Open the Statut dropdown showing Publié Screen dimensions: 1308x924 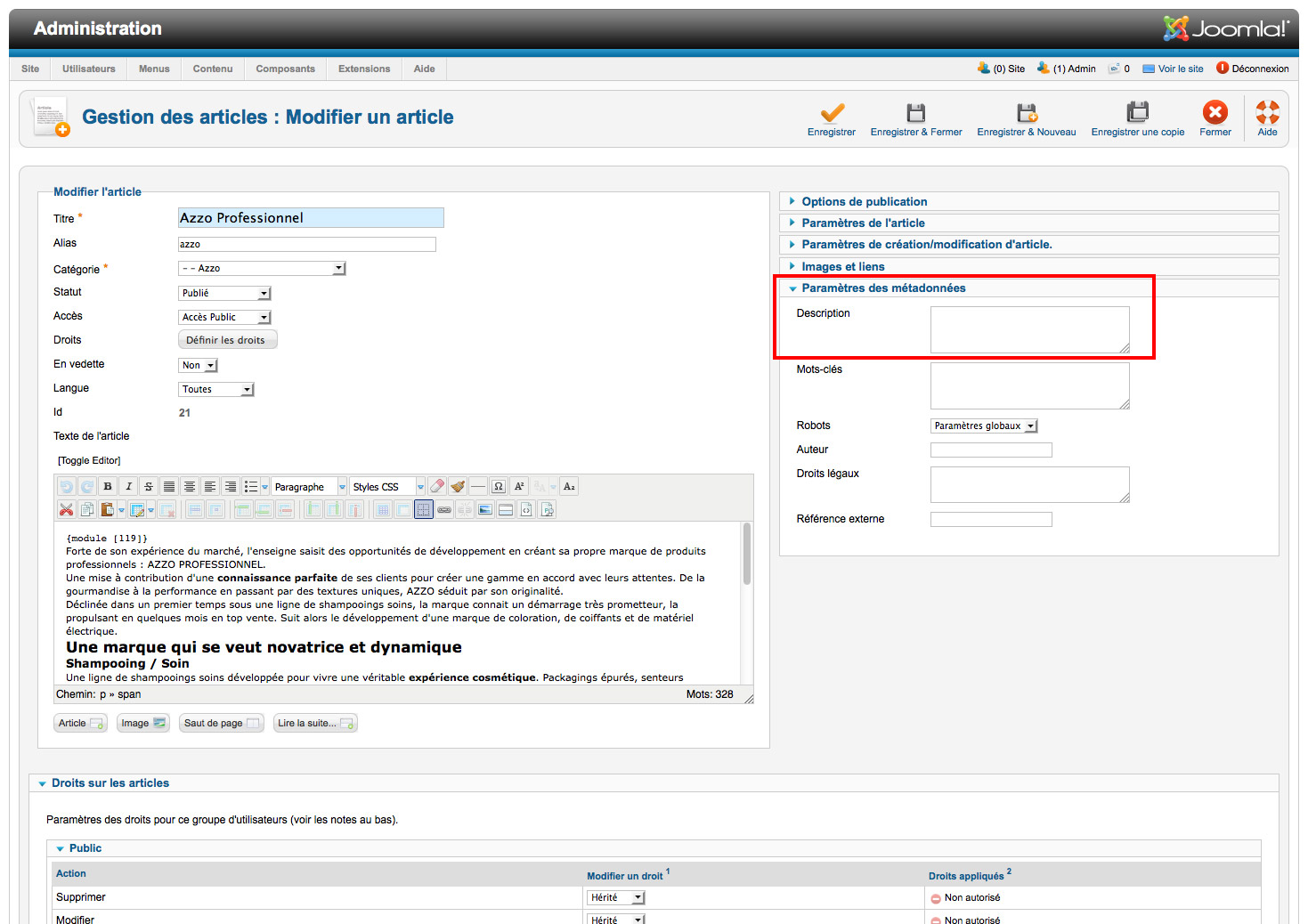point(224,293)
